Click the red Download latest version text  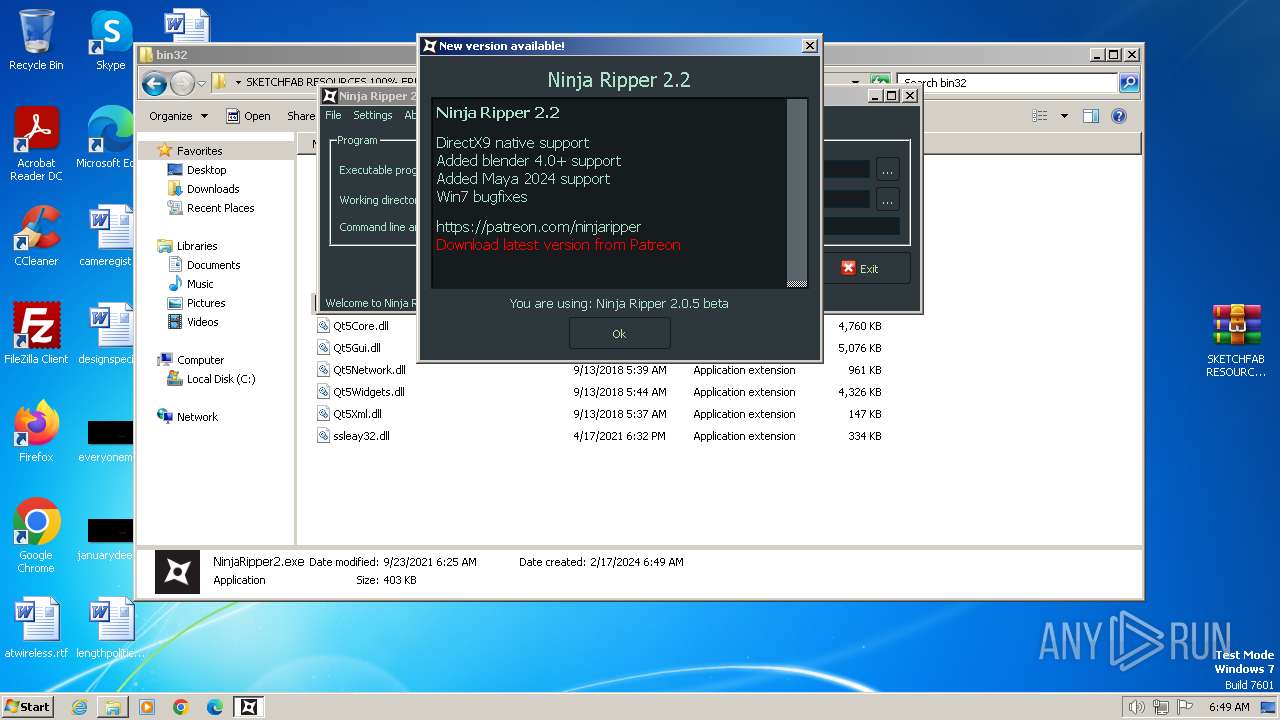pyautogui.click(x=558, y=245)
